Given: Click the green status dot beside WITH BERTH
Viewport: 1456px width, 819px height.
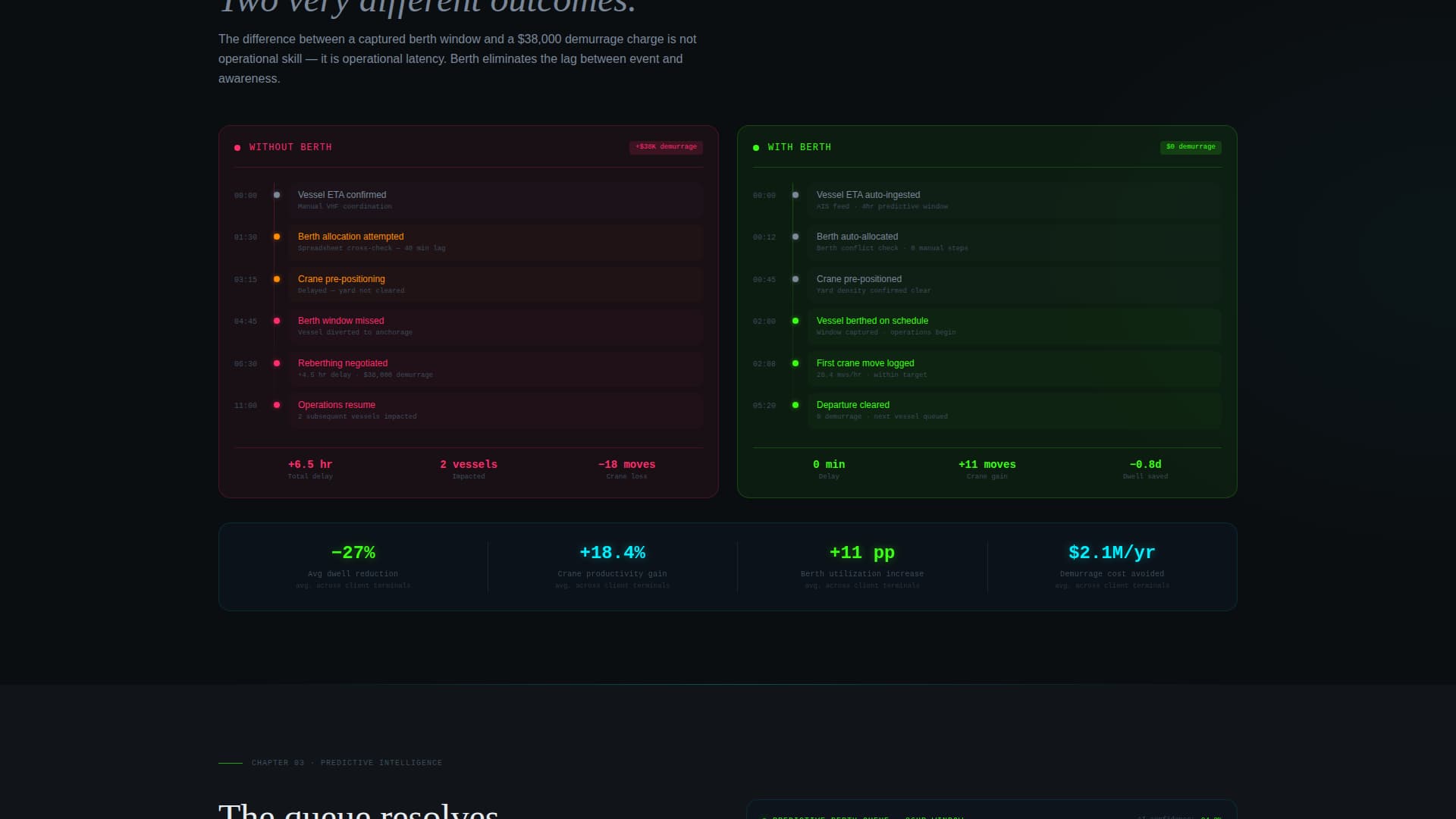Looking at the screenshot, I should click(x=756, y=148).
